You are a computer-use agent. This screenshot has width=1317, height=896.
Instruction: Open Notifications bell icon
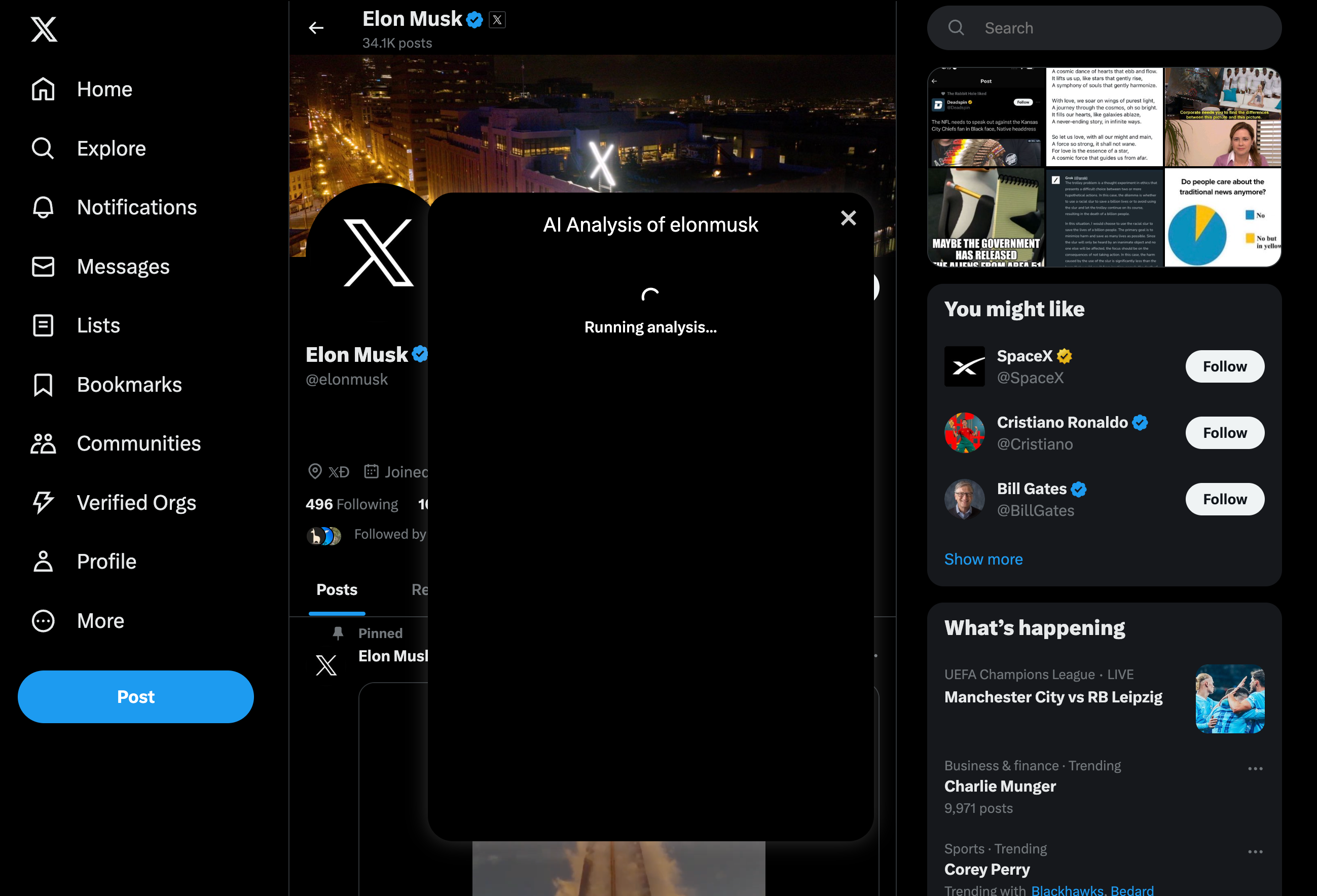tap(43, 207)
